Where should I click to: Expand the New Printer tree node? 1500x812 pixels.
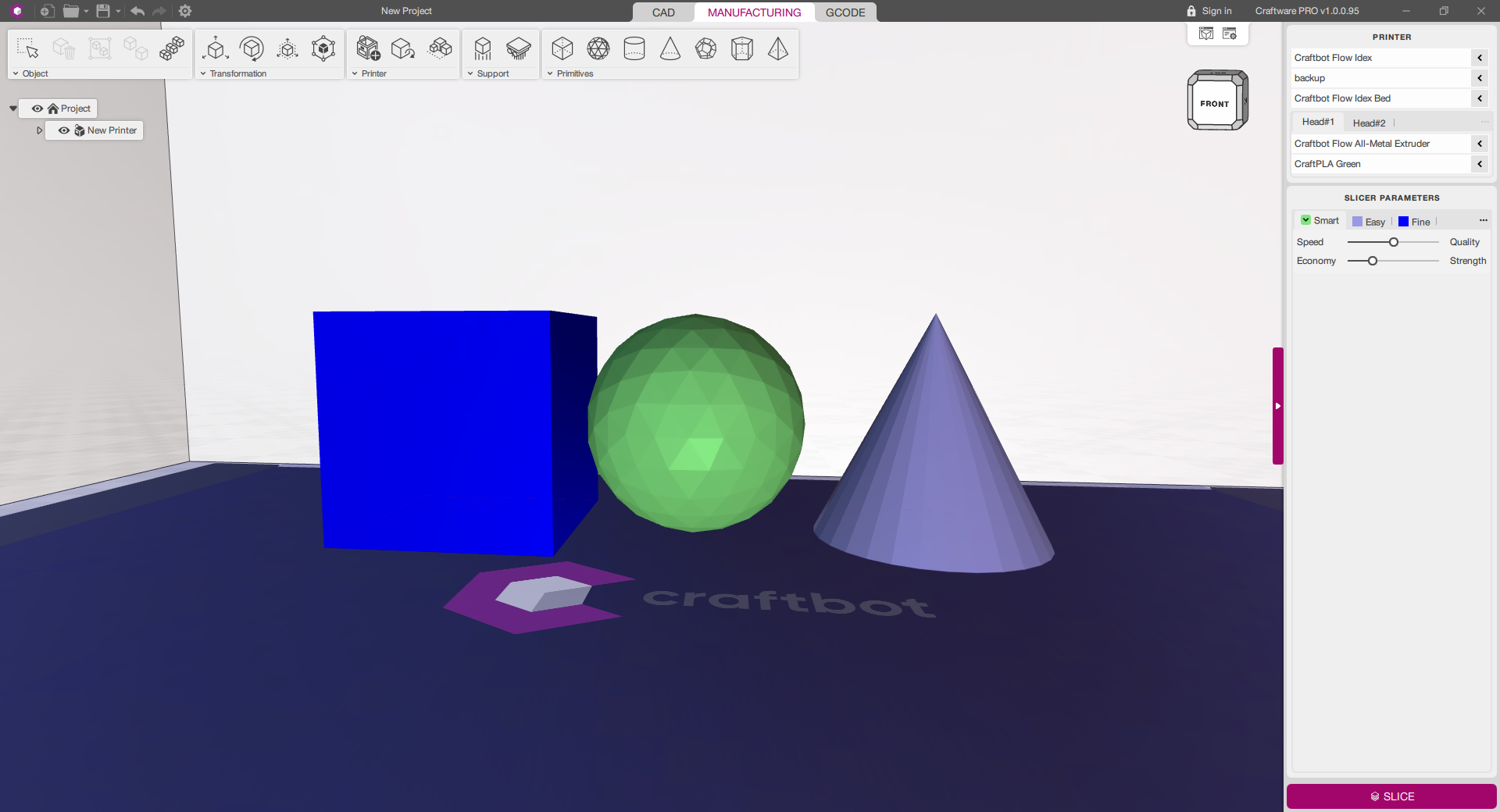(39, 130)
